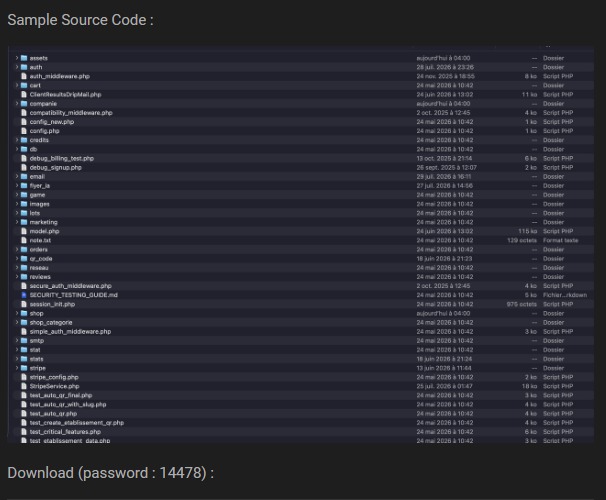Select the compatibility_middleware.php file name
The image size is (606, 500).
(71, 113)
